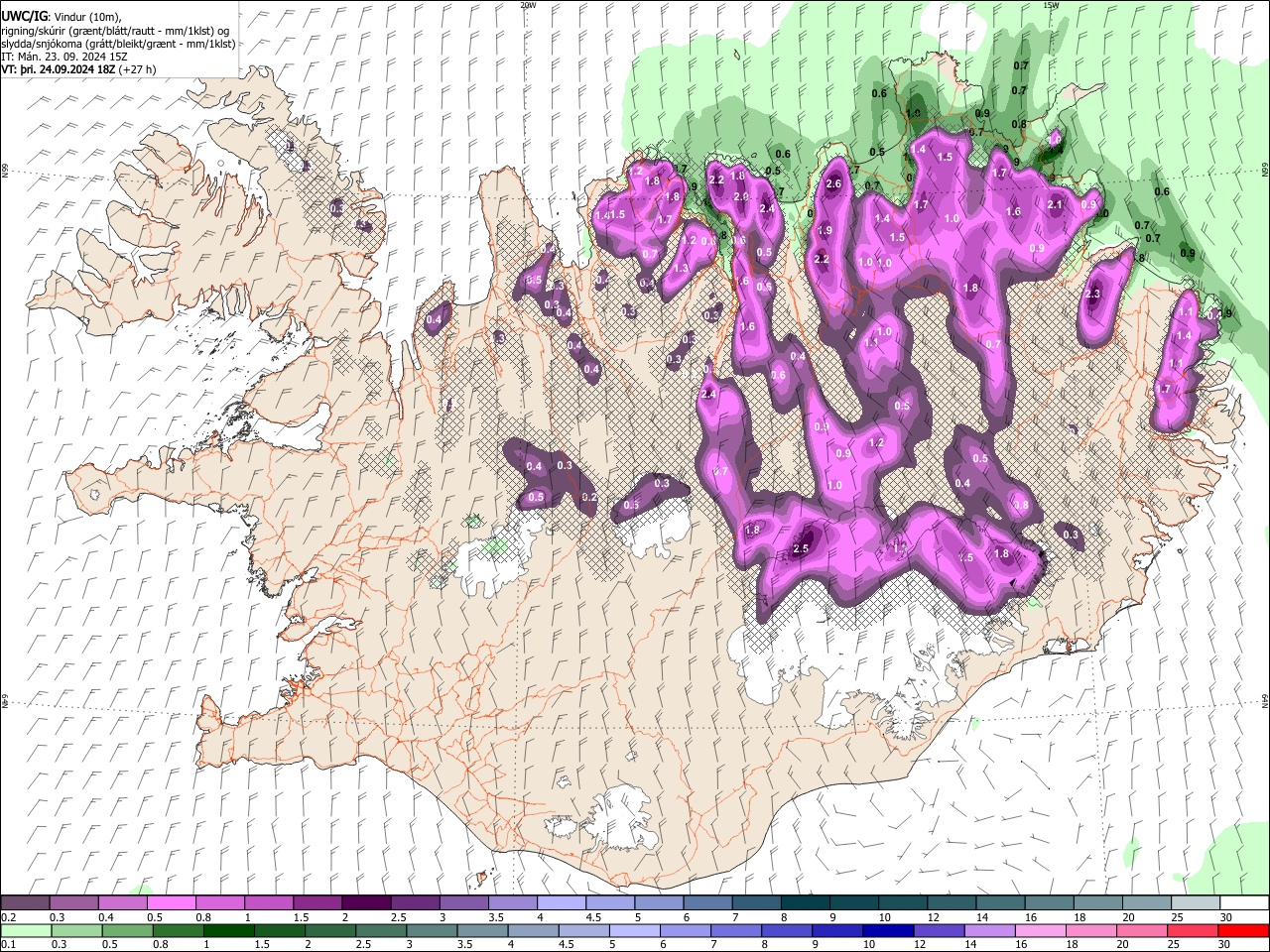This screenshot has height=952, width=1270.
Task: Pick lower legend swatch between 4 and 4.5
Action: click(533, 930)
